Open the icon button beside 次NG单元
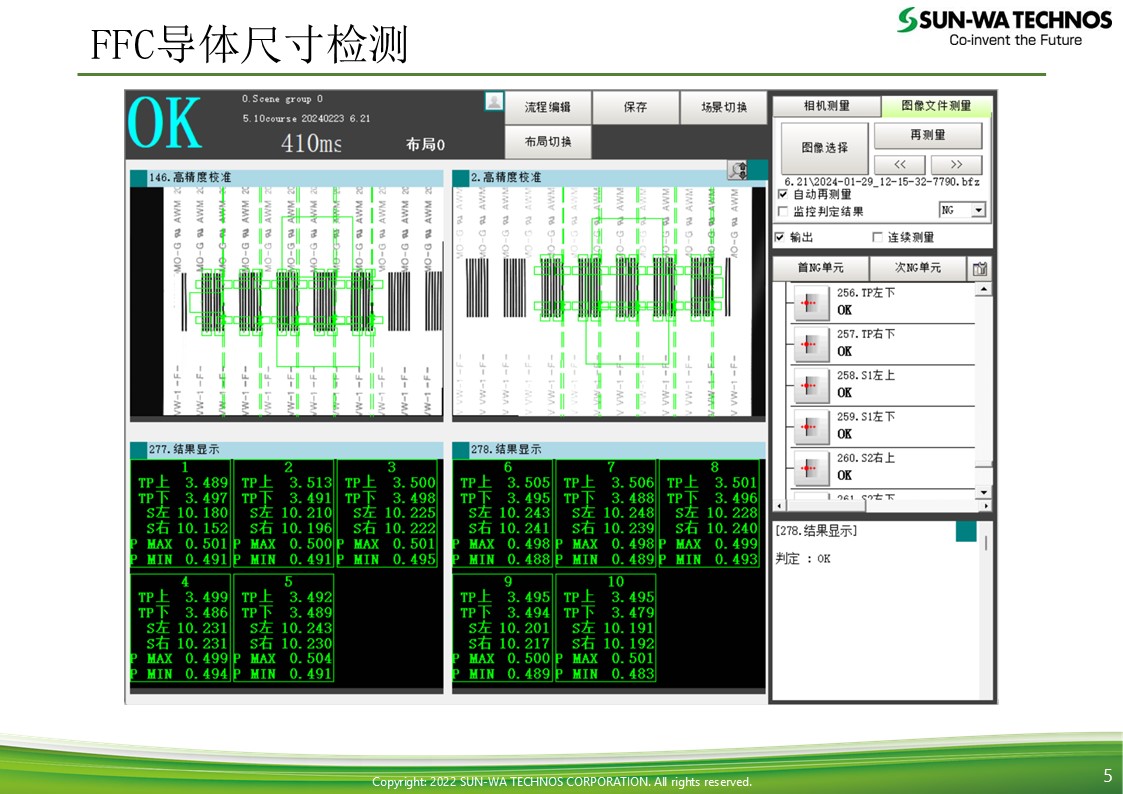Viewport: 1123px width, 794px height. click(x=980, y=269)
